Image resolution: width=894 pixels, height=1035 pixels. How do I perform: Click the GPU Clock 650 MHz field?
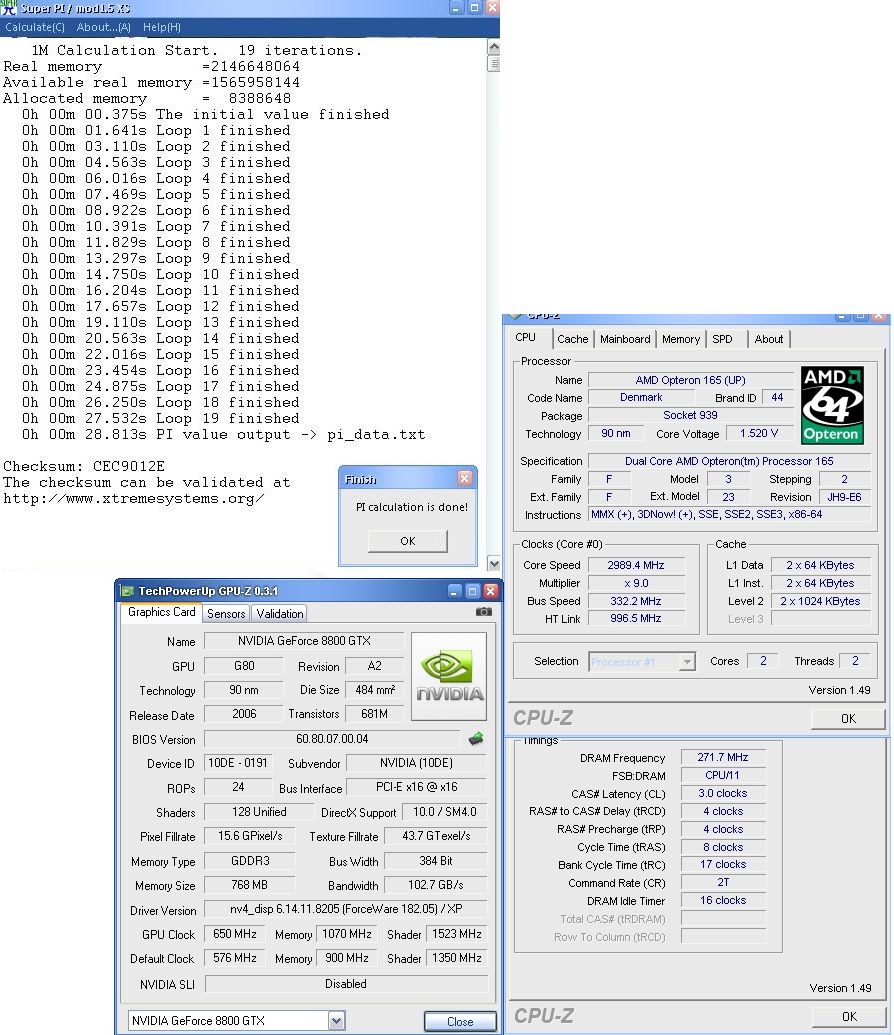[x=234, y=934]
